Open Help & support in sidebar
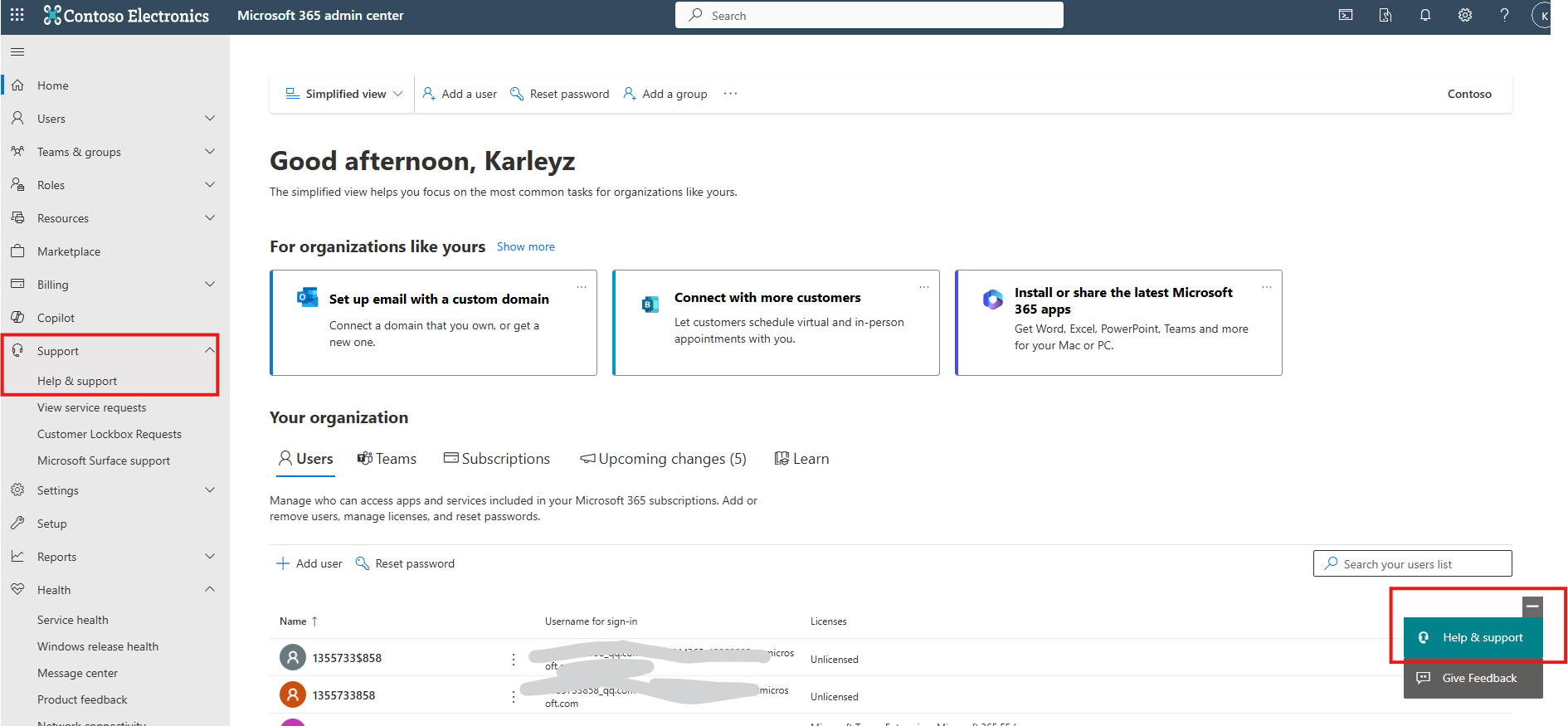Viewport: 1568px width, 726px height. [77, 381]
